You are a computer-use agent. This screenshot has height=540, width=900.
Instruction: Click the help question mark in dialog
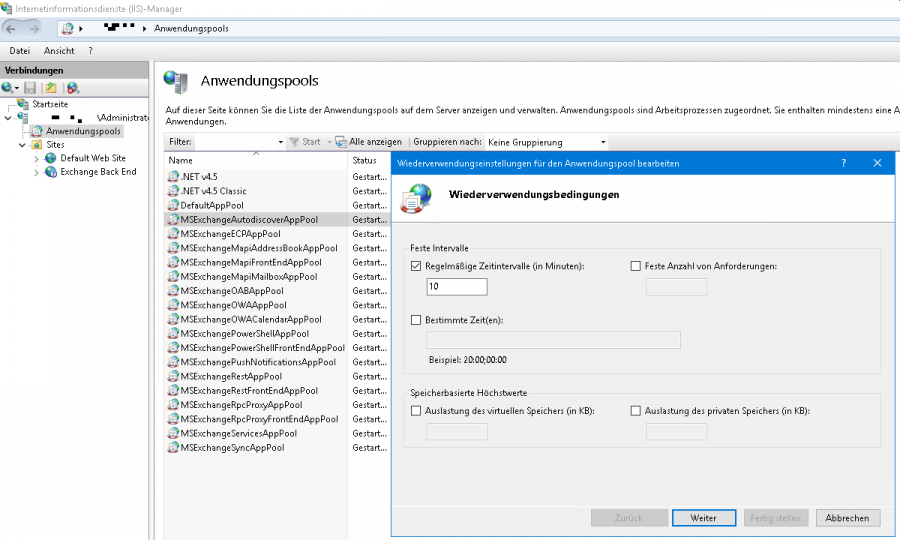[x=843, y=162]
